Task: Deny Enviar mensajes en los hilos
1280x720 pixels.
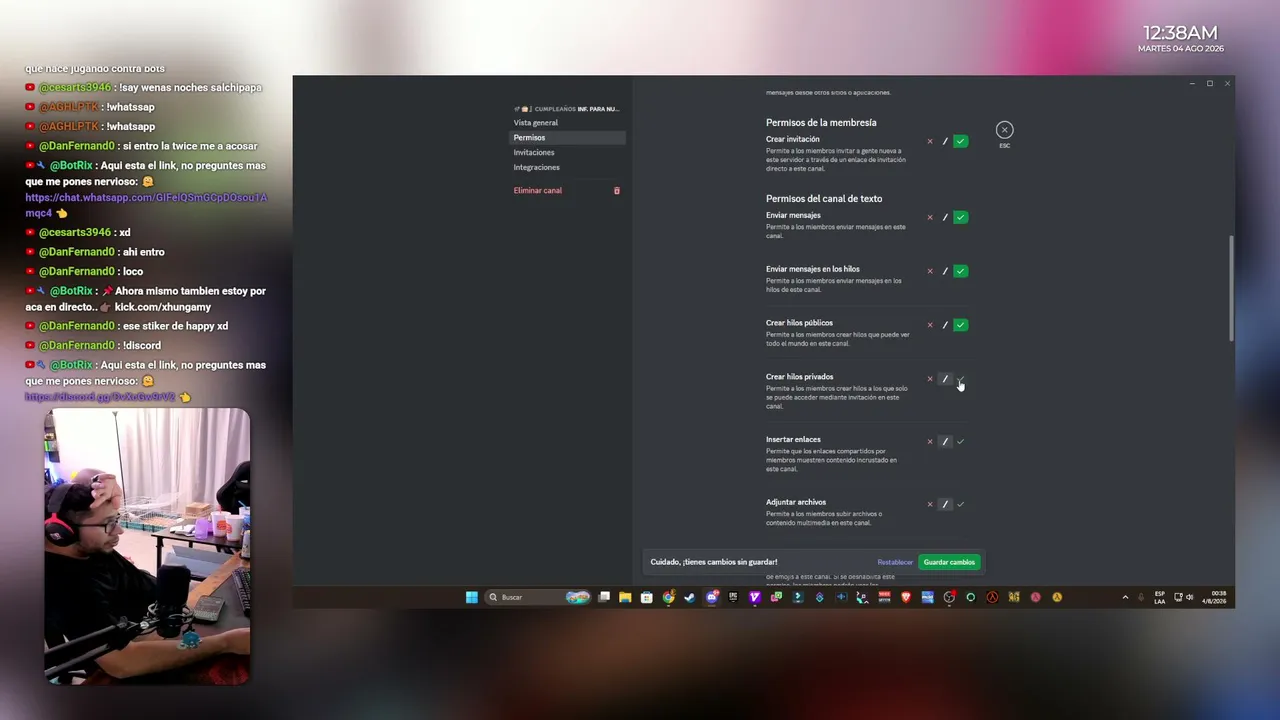Action: coord(930,271)
